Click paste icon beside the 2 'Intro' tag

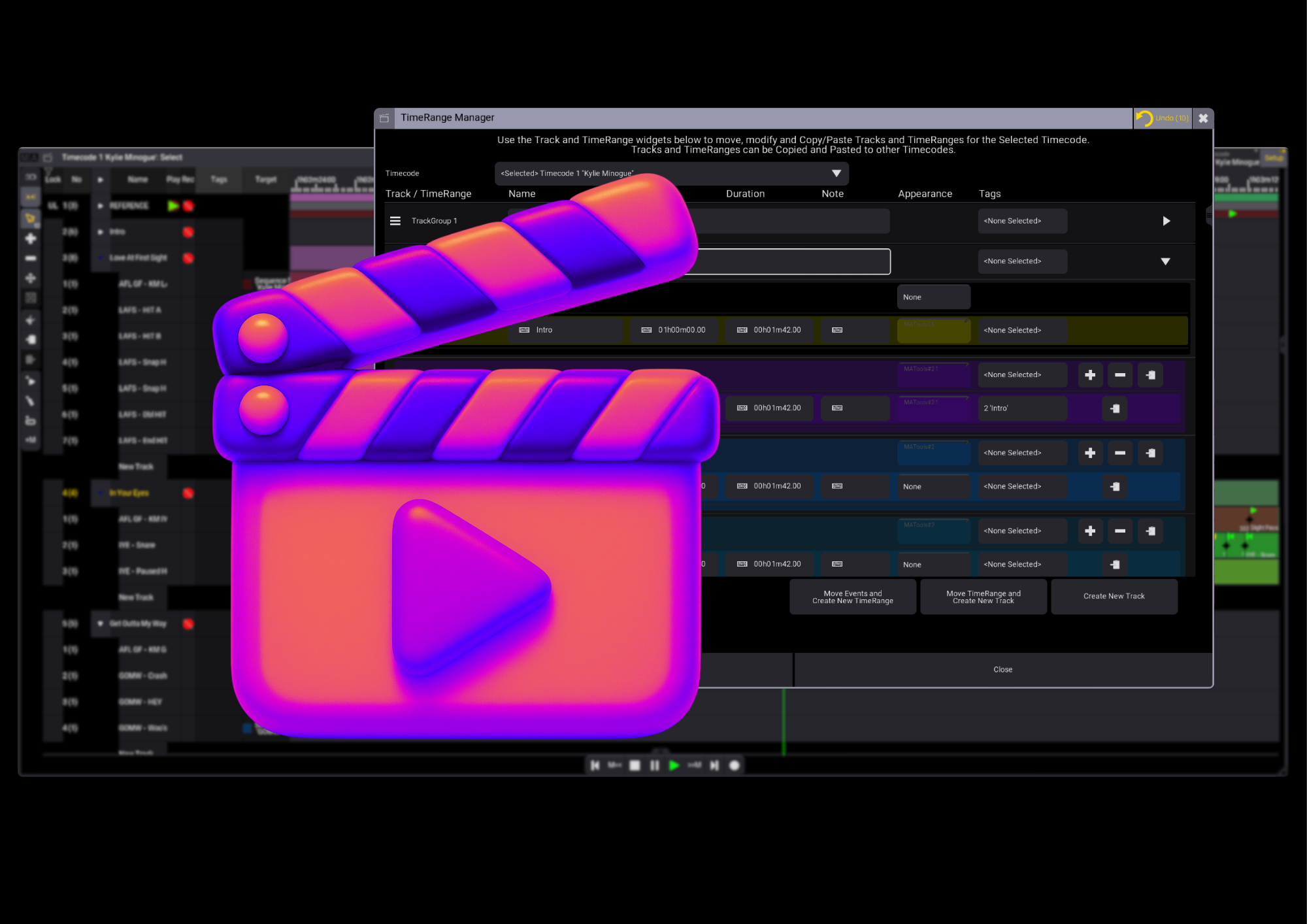click(x=1115, y=408)
